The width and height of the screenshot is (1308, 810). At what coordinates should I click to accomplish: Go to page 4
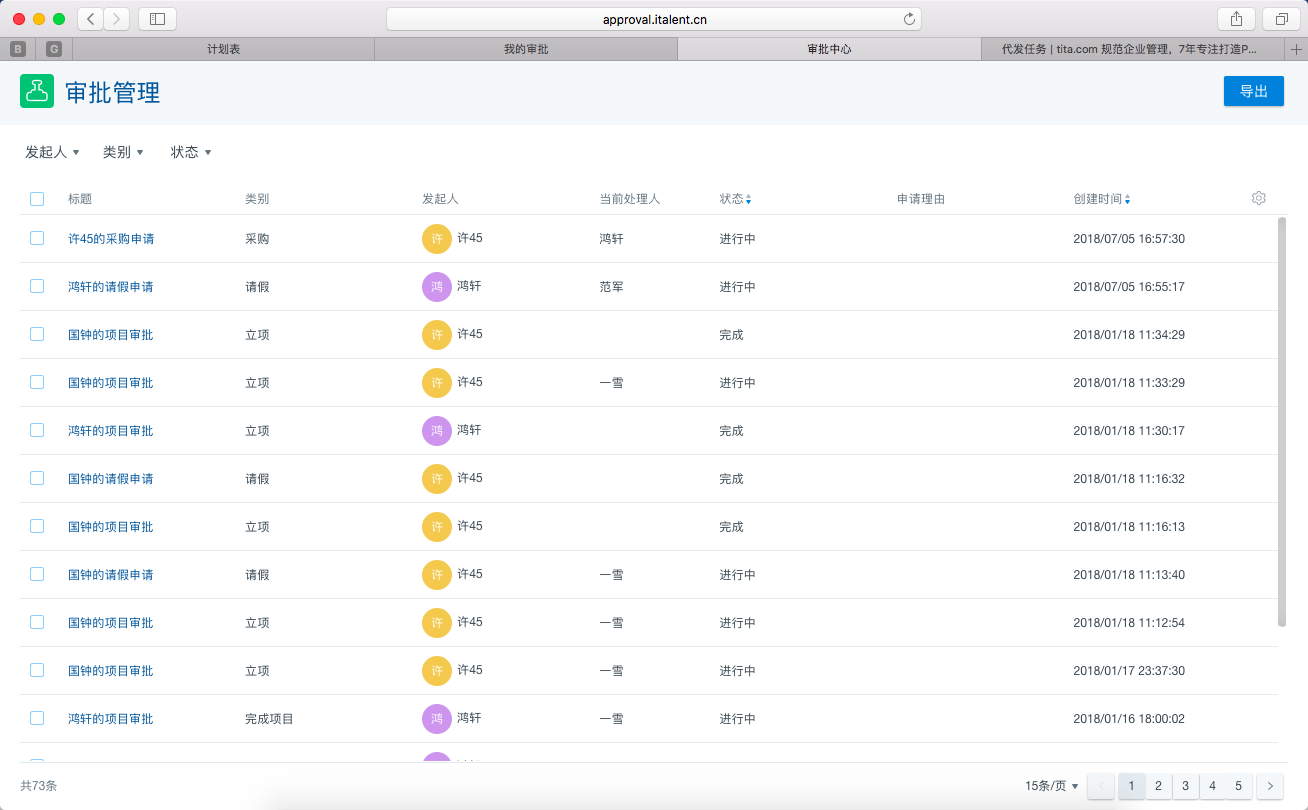click(1212, 786)
